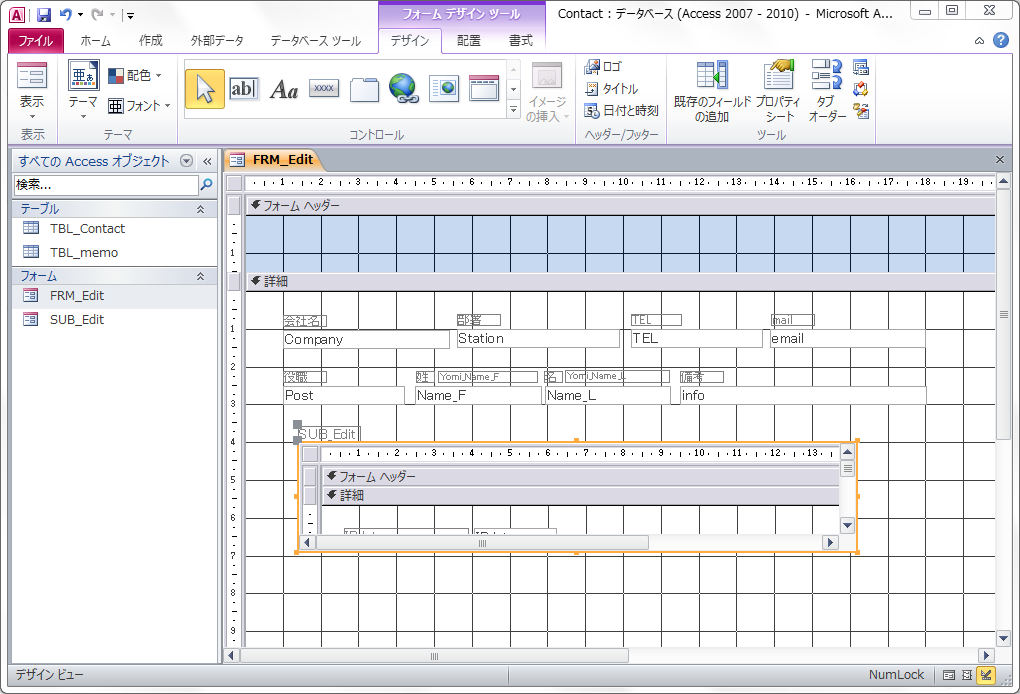This screenshot has width=1020, height=694.
Task: Switch to the 書式 tab
Action: (520, 40)
